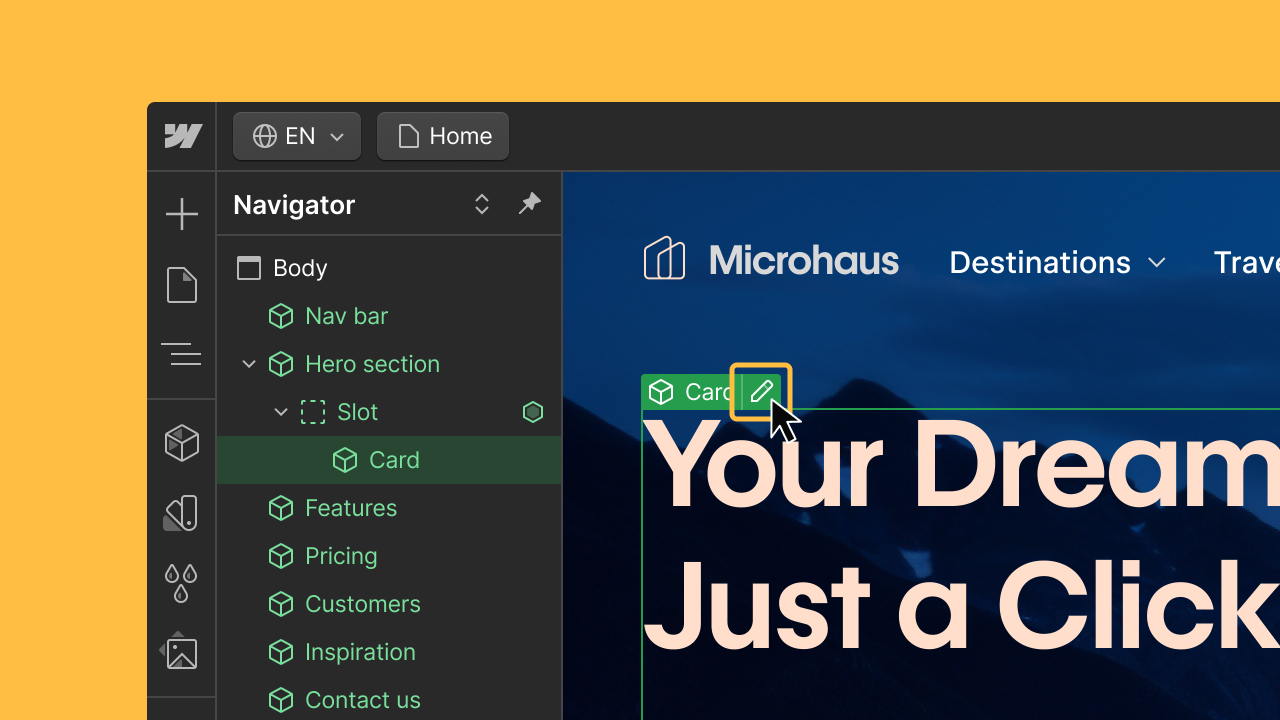Viewport: 1280px width, 720px height.
Task: Pin the Navigator panel
Action: click(529, 204)
